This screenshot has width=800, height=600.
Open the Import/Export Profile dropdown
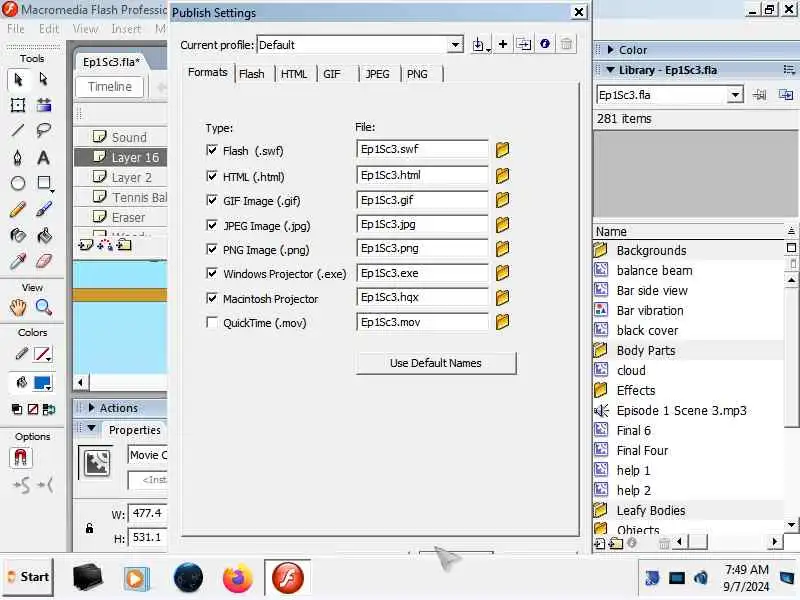480,45
